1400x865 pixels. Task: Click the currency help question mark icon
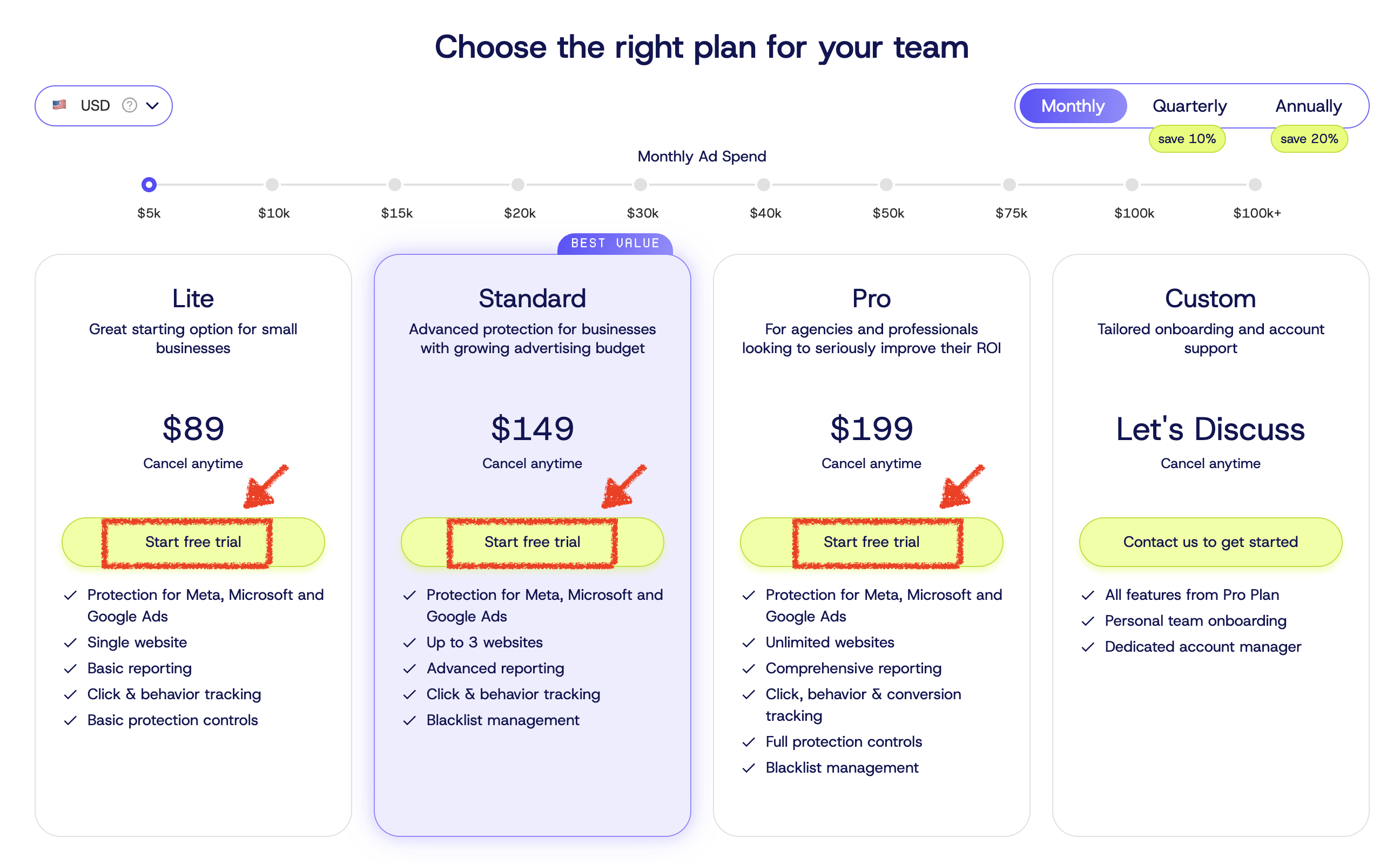point(129,105)
